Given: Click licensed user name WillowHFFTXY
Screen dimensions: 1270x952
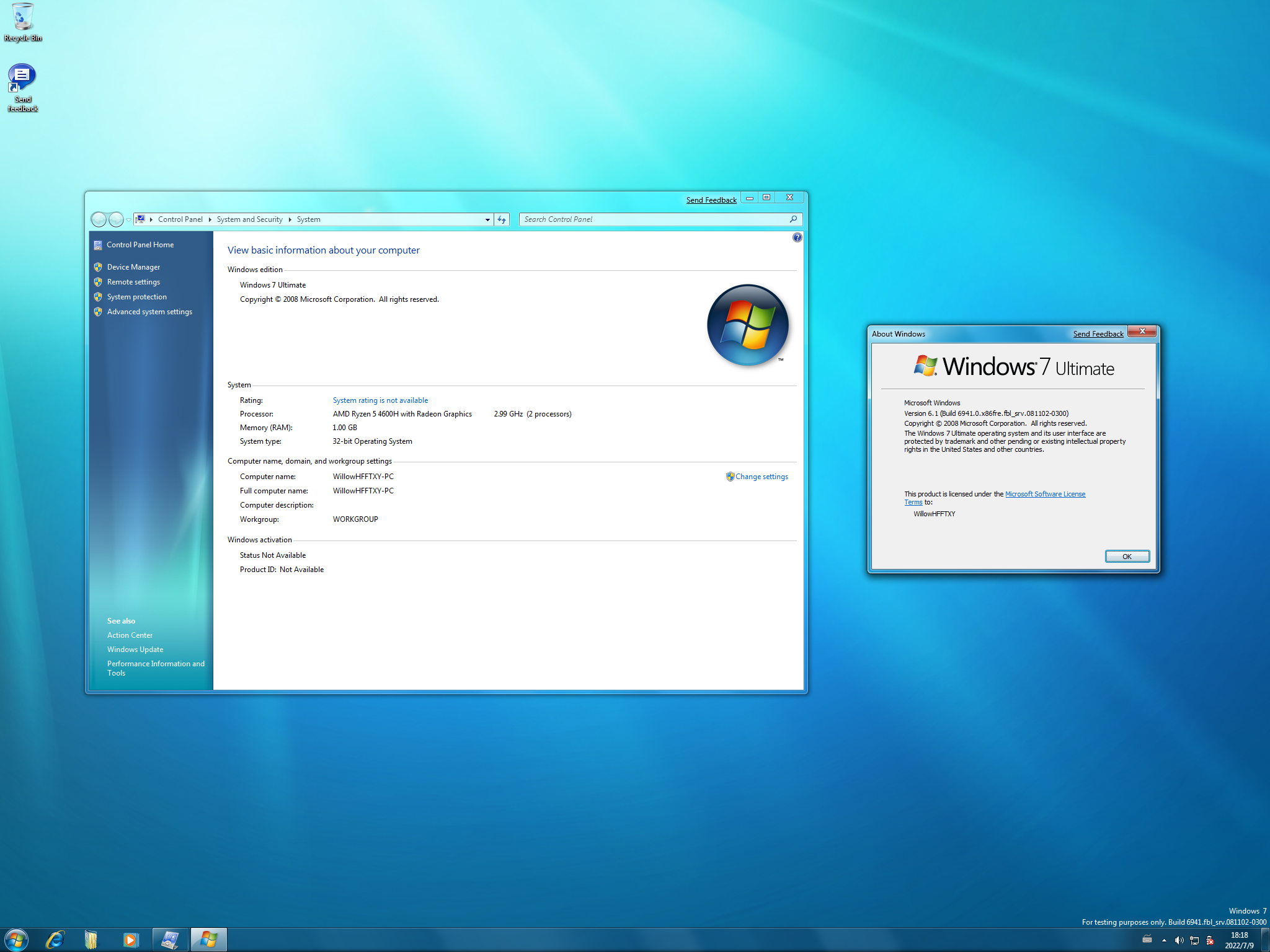Looking at the screenshot, I should 934,514.
